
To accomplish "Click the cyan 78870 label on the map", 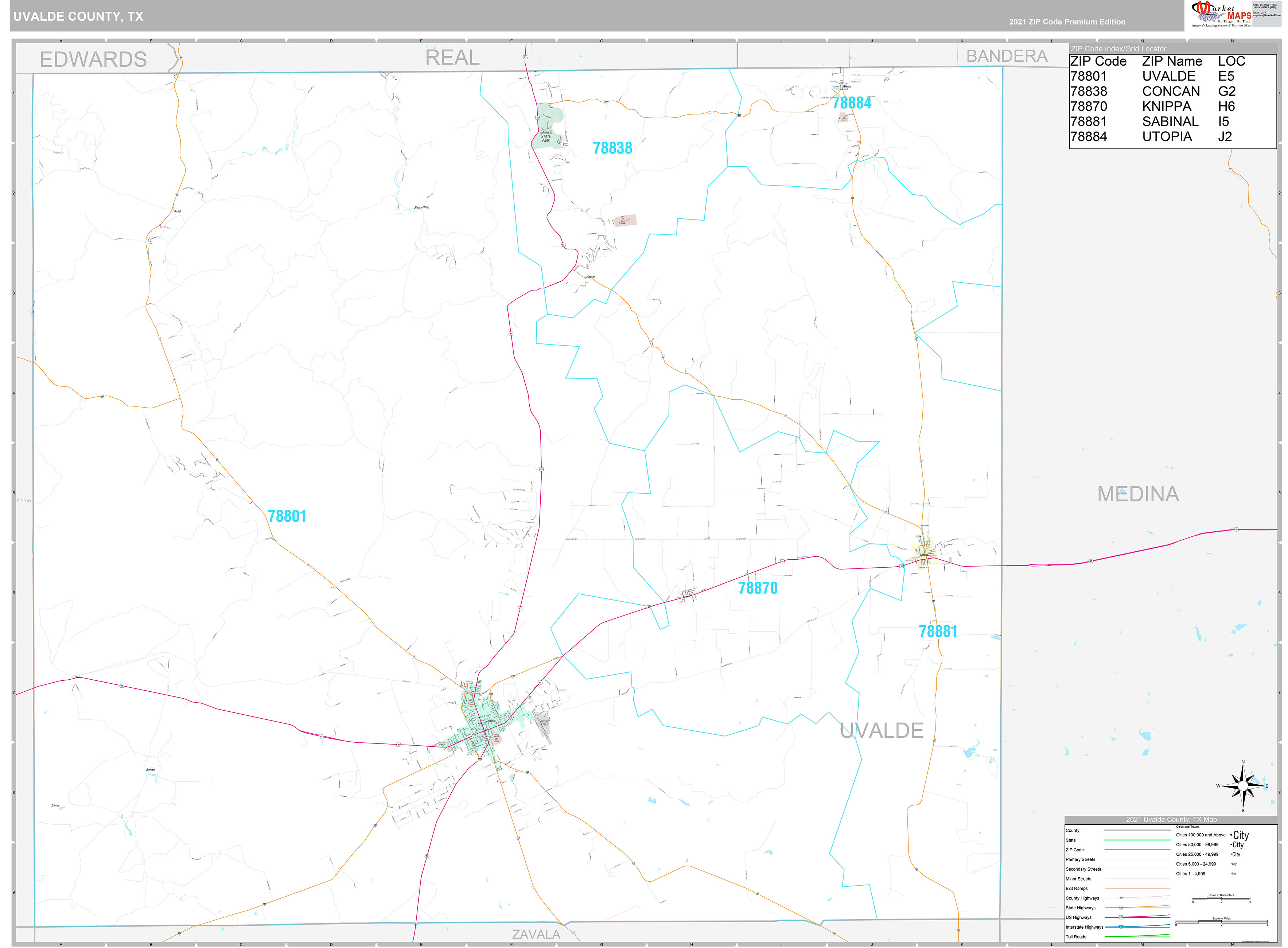I will point(757,588).
